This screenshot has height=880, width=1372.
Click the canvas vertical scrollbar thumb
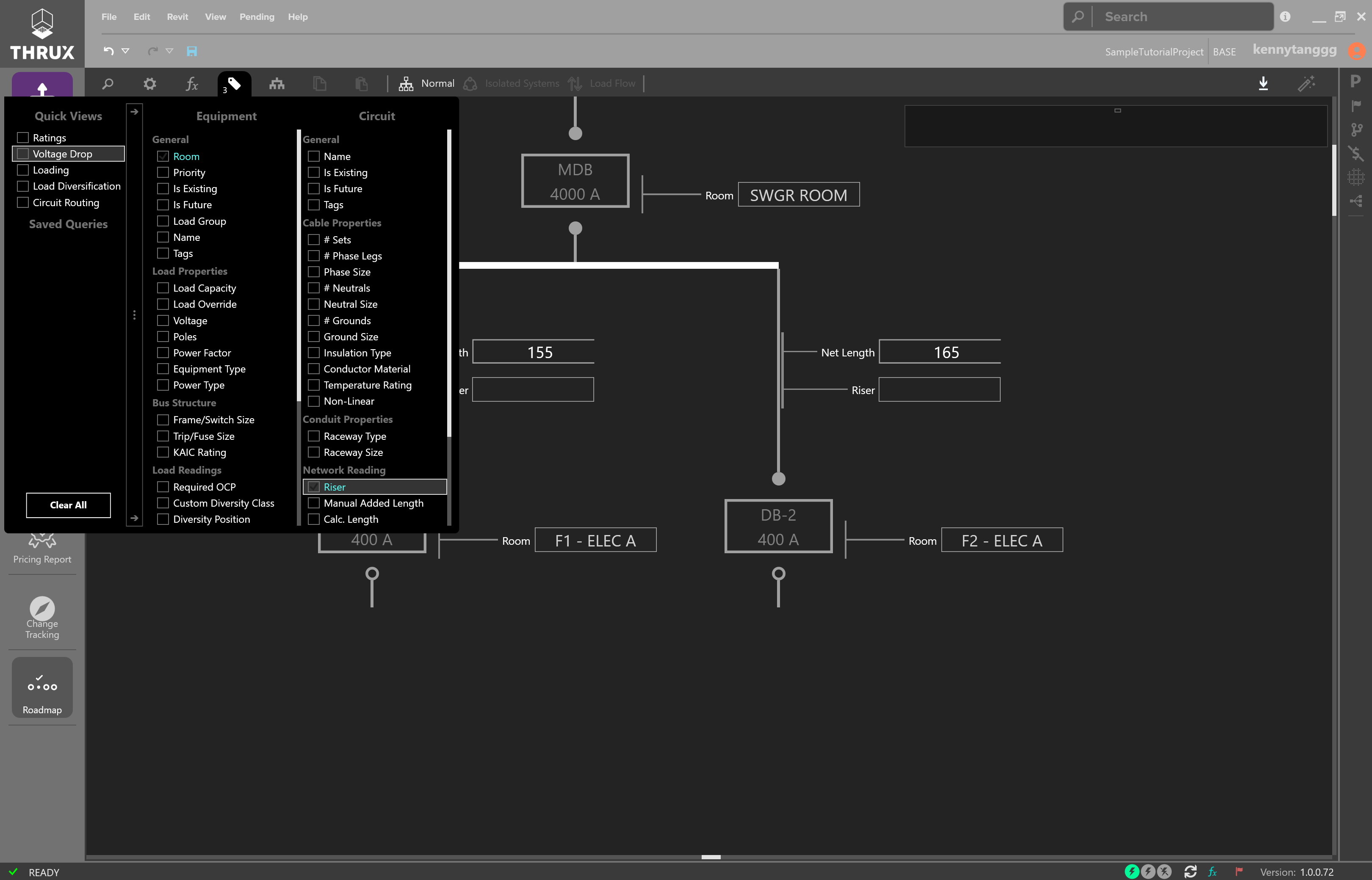(x=1334, y=180)
